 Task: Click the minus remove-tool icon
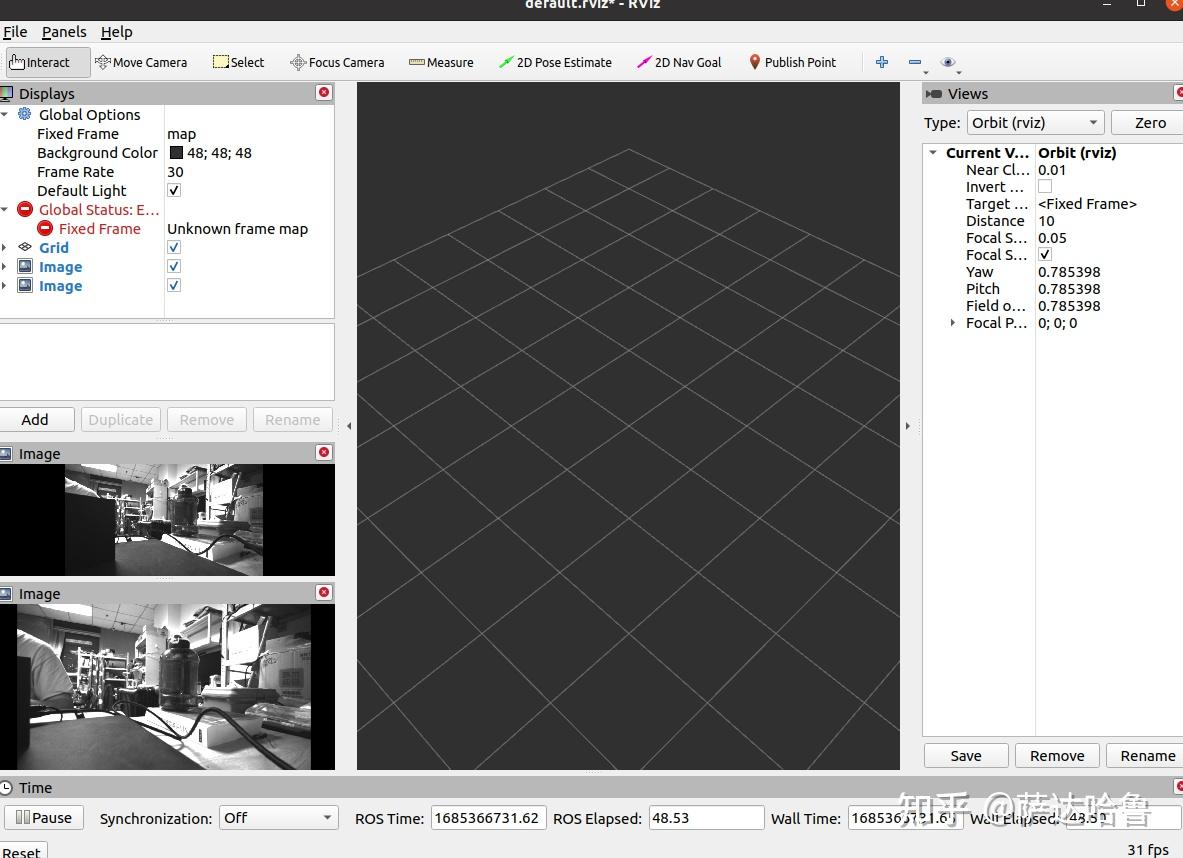tap(914, 62)
